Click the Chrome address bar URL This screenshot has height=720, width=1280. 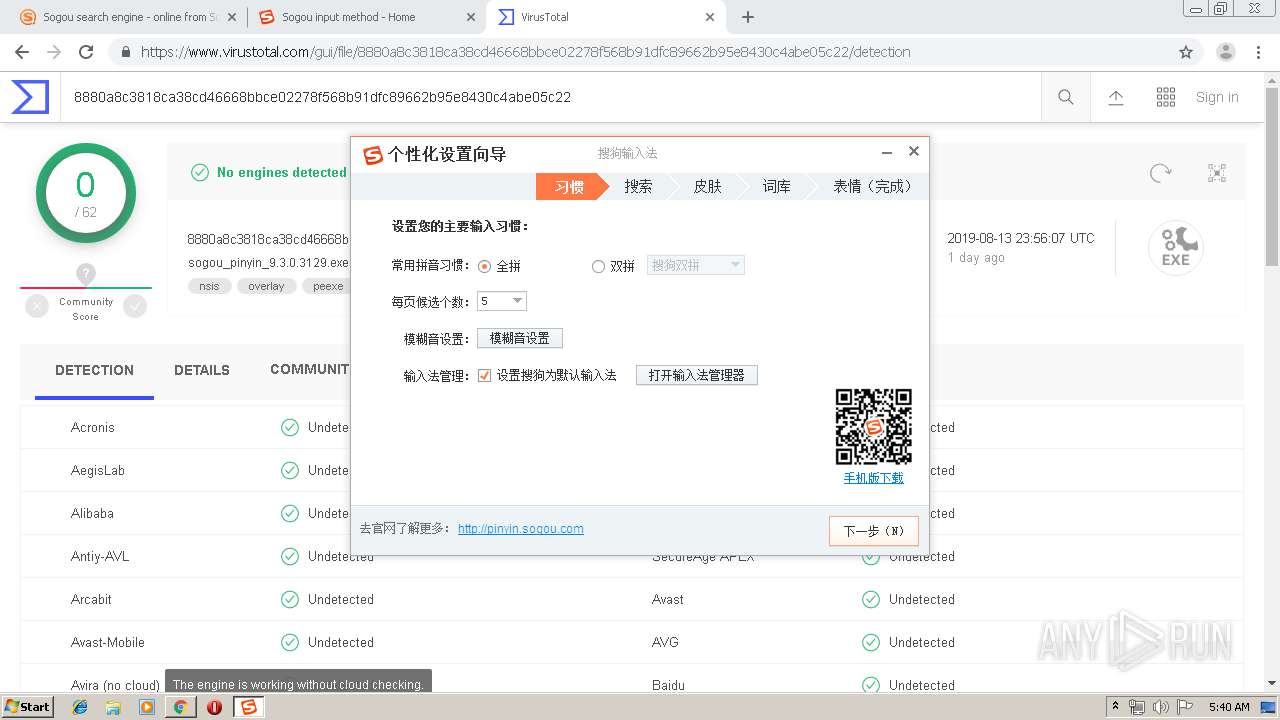pyautogui.click(x=525, y=52)
